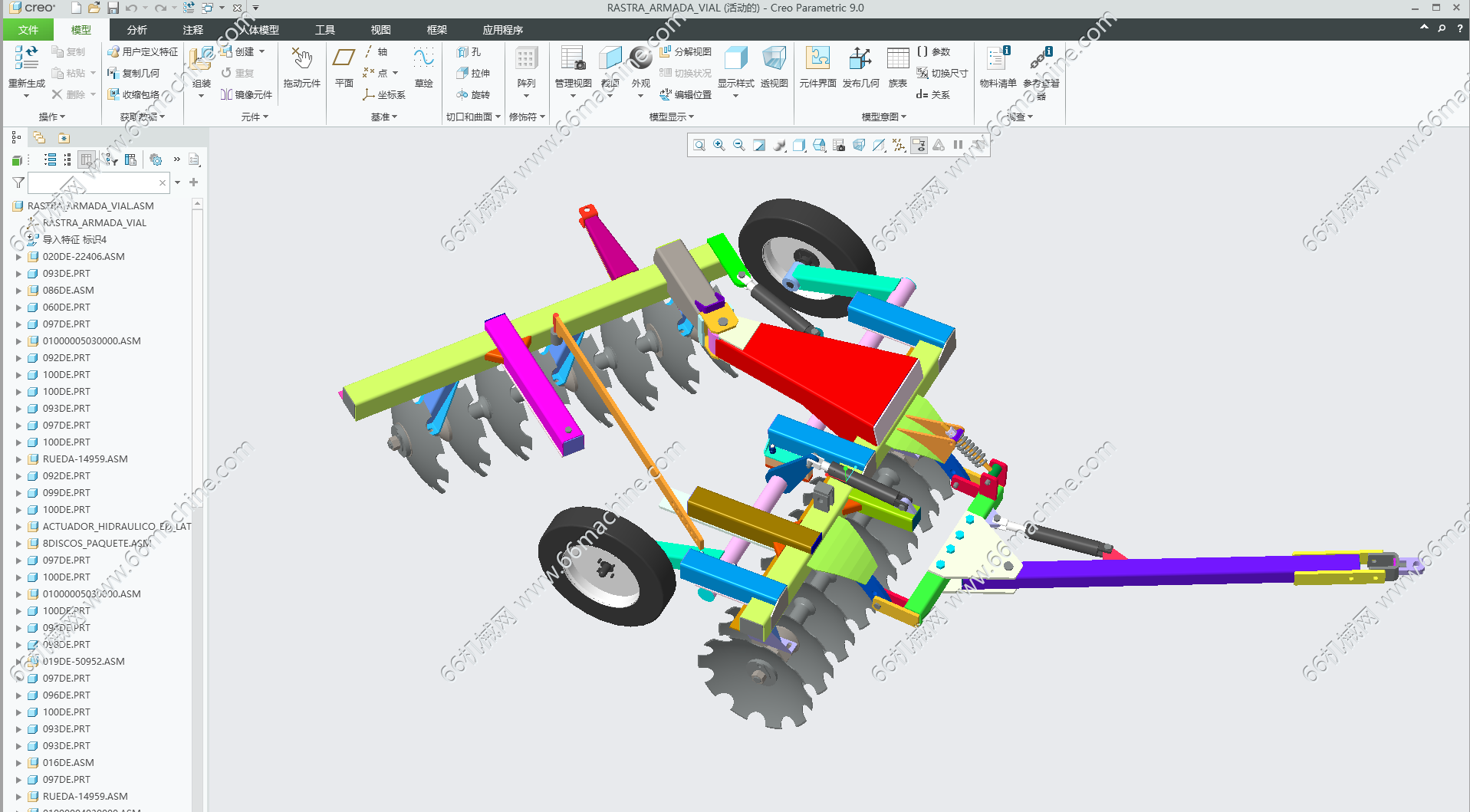Click the Regenerate (重新生成) icon
The width and height of the screenshot is (1470, 812).
tap(26, 60)
